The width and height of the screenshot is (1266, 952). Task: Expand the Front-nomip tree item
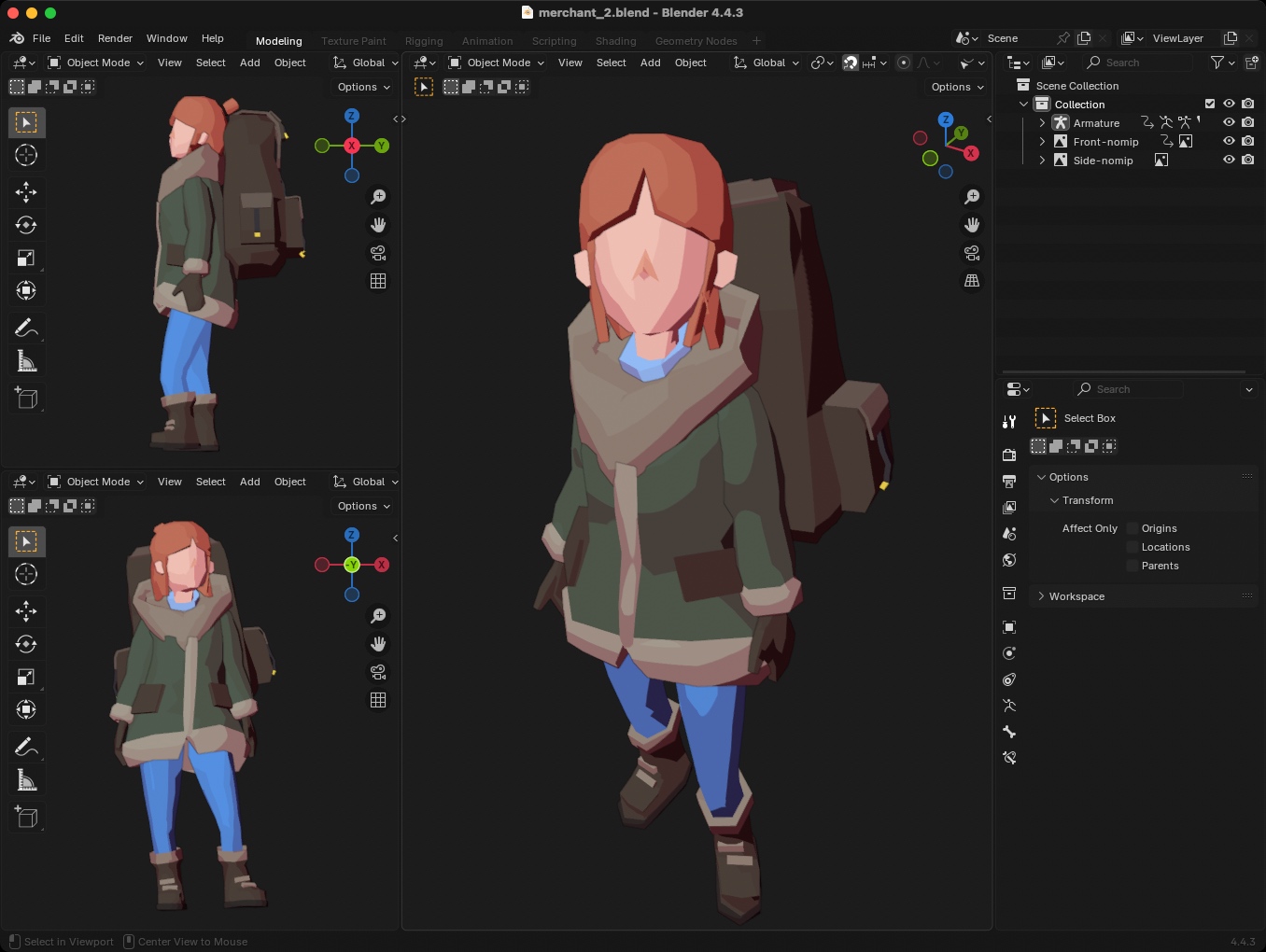[1042, 142]
